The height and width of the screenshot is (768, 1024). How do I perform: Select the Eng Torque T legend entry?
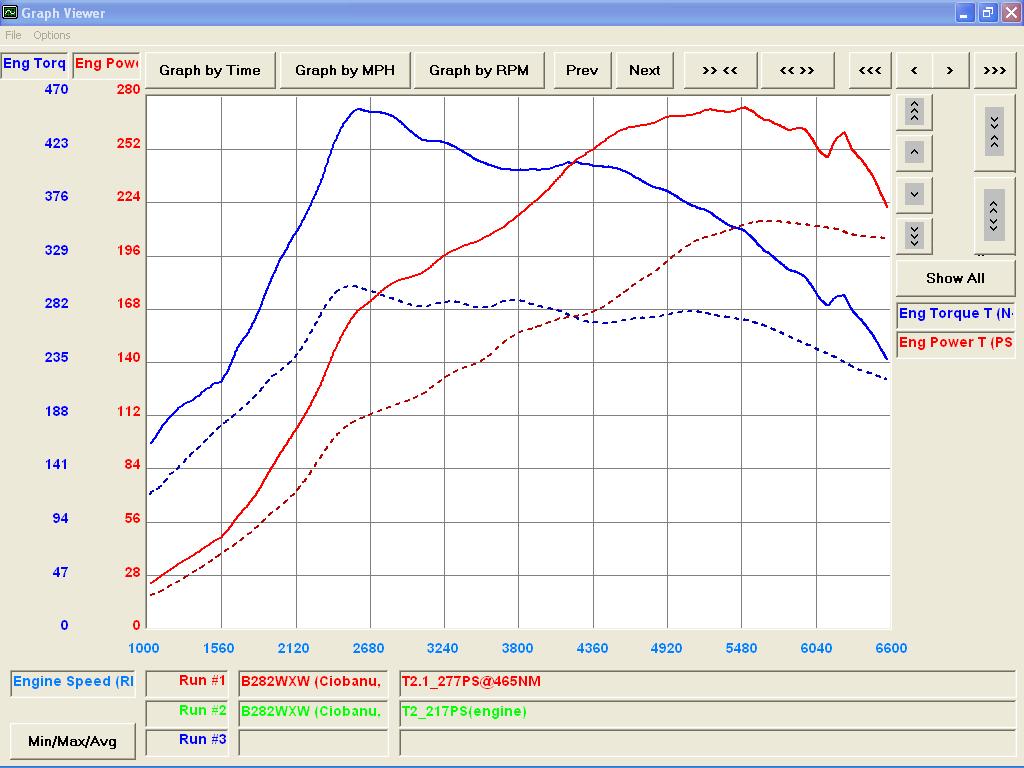click(x=955, y=314)
